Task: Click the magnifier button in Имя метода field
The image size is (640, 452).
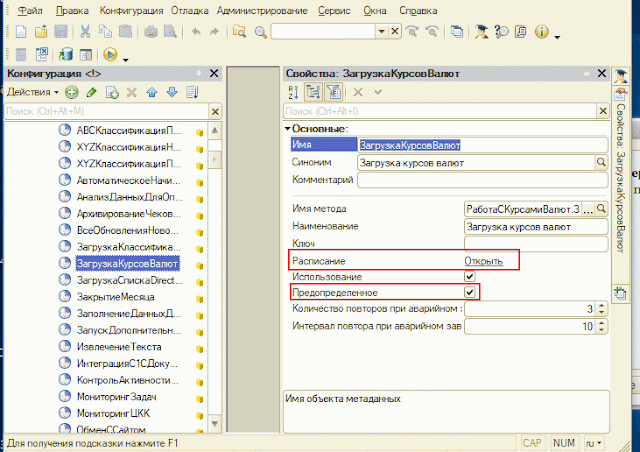Action: click(601, 209)
